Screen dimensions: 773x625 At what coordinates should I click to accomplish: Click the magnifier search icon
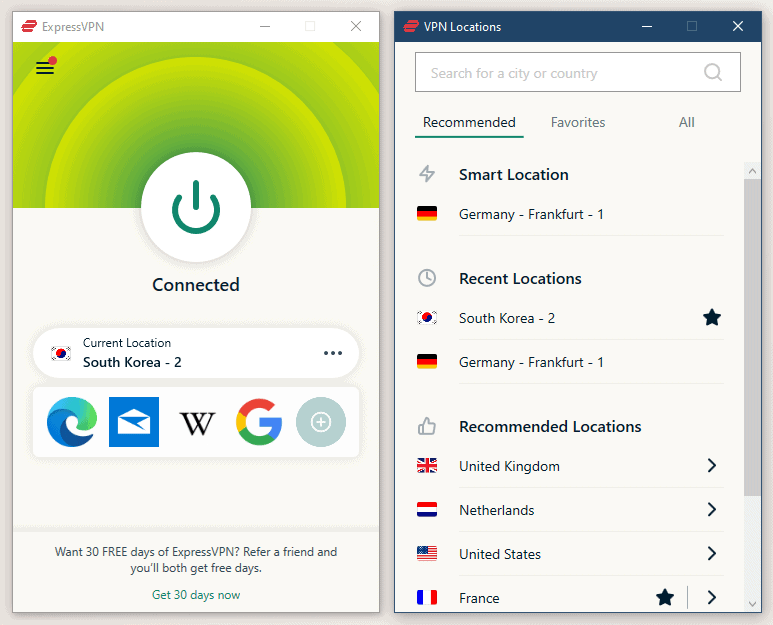coord(713,72)
